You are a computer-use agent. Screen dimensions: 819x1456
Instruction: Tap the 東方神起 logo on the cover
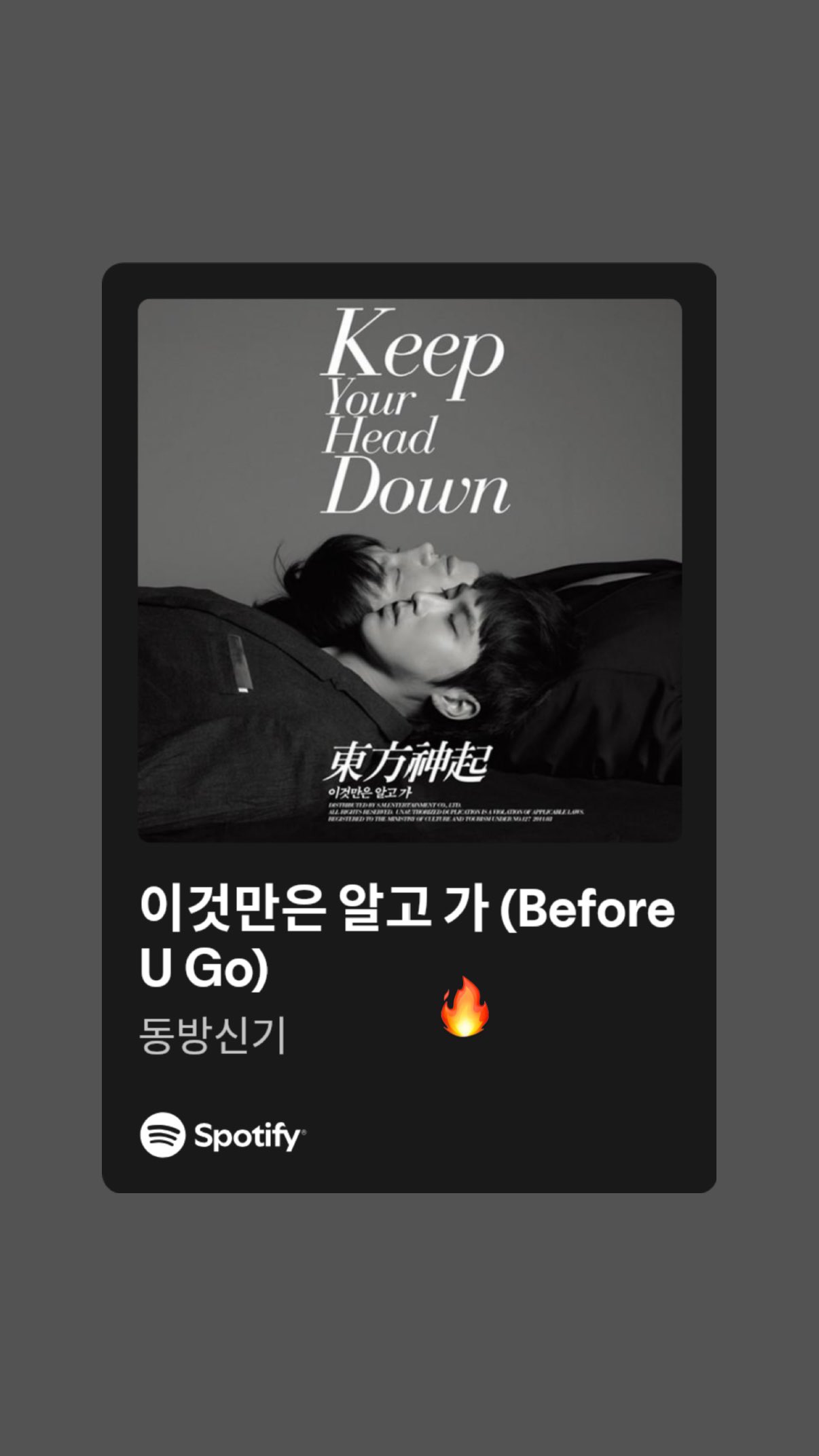coord(405,765)
